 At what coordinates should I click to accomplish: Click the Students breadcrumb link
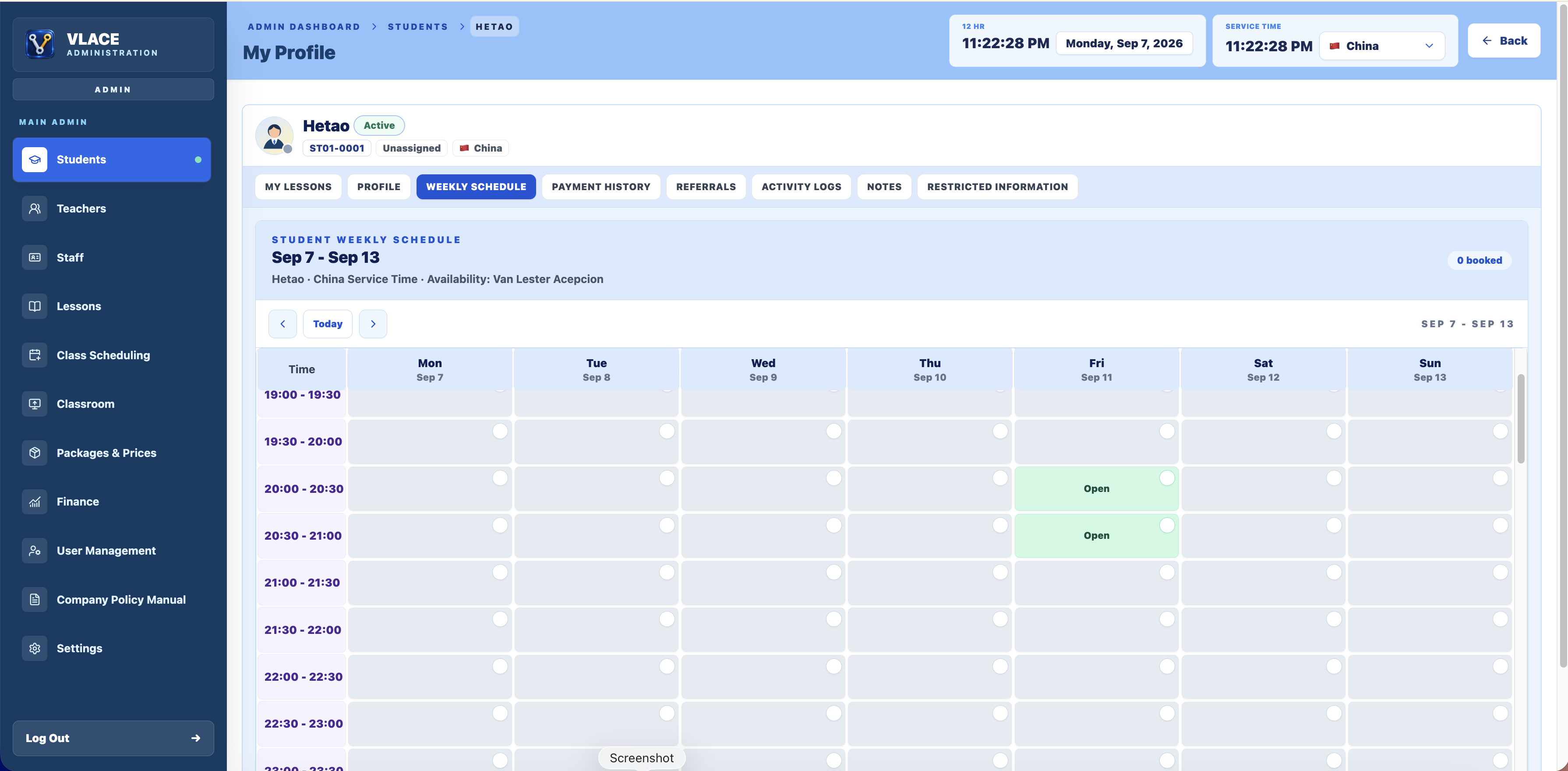(x=417, y=27)
